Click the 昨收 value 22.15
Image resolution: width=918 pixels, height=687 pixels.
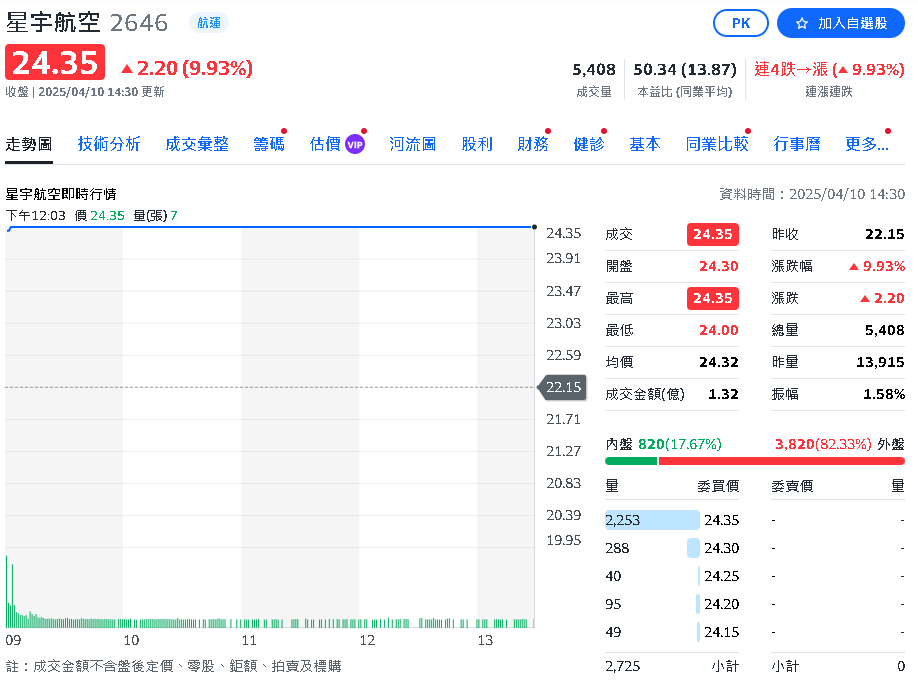pyautogui.click(x=885, y=234)
